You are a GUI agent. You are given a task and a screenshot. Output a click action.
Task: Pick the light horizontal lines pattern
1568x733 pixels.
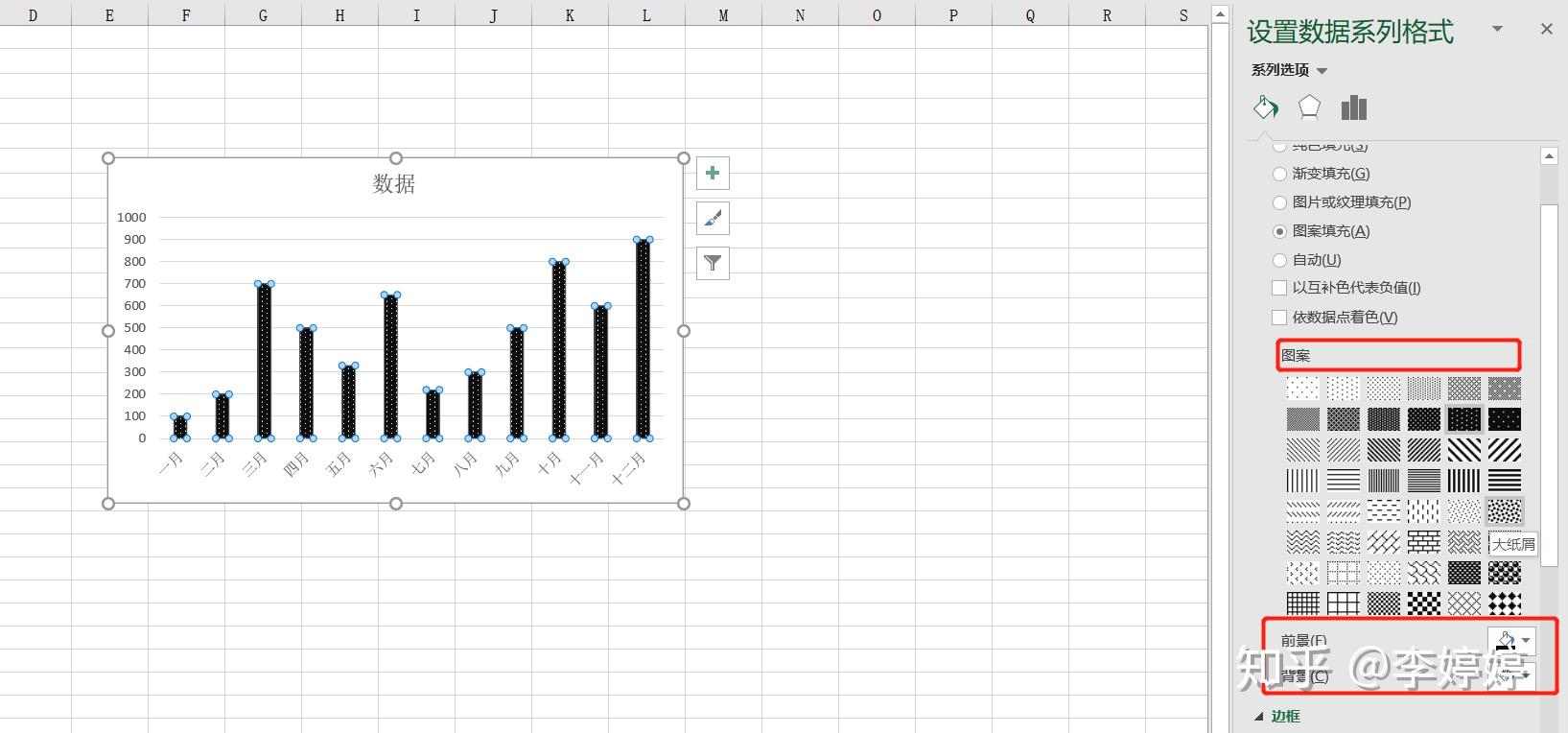1343,481
